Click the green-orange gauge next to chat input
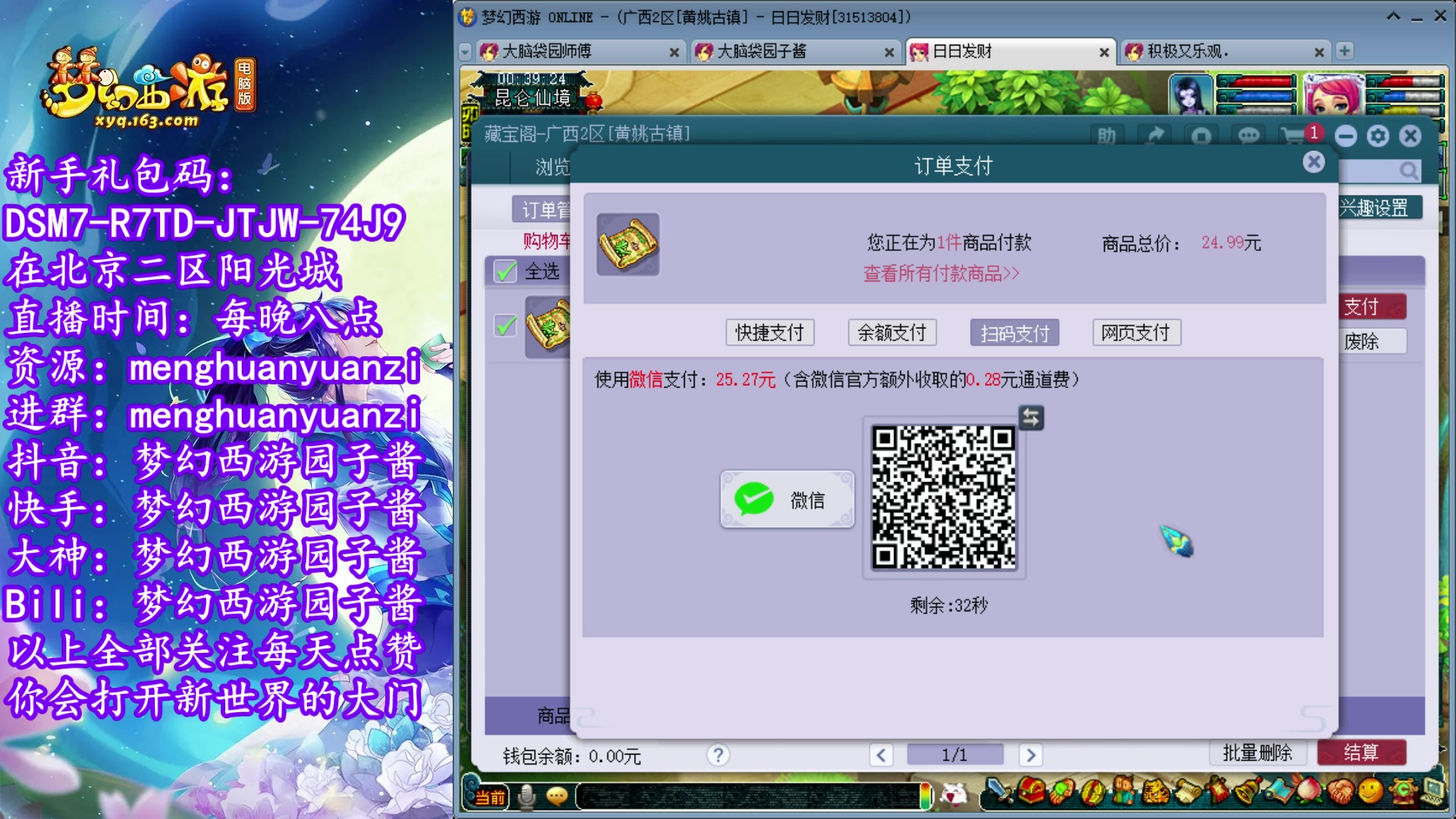Image resolution: width=1456 pixels, height=819 pixels. click(925, 795)
